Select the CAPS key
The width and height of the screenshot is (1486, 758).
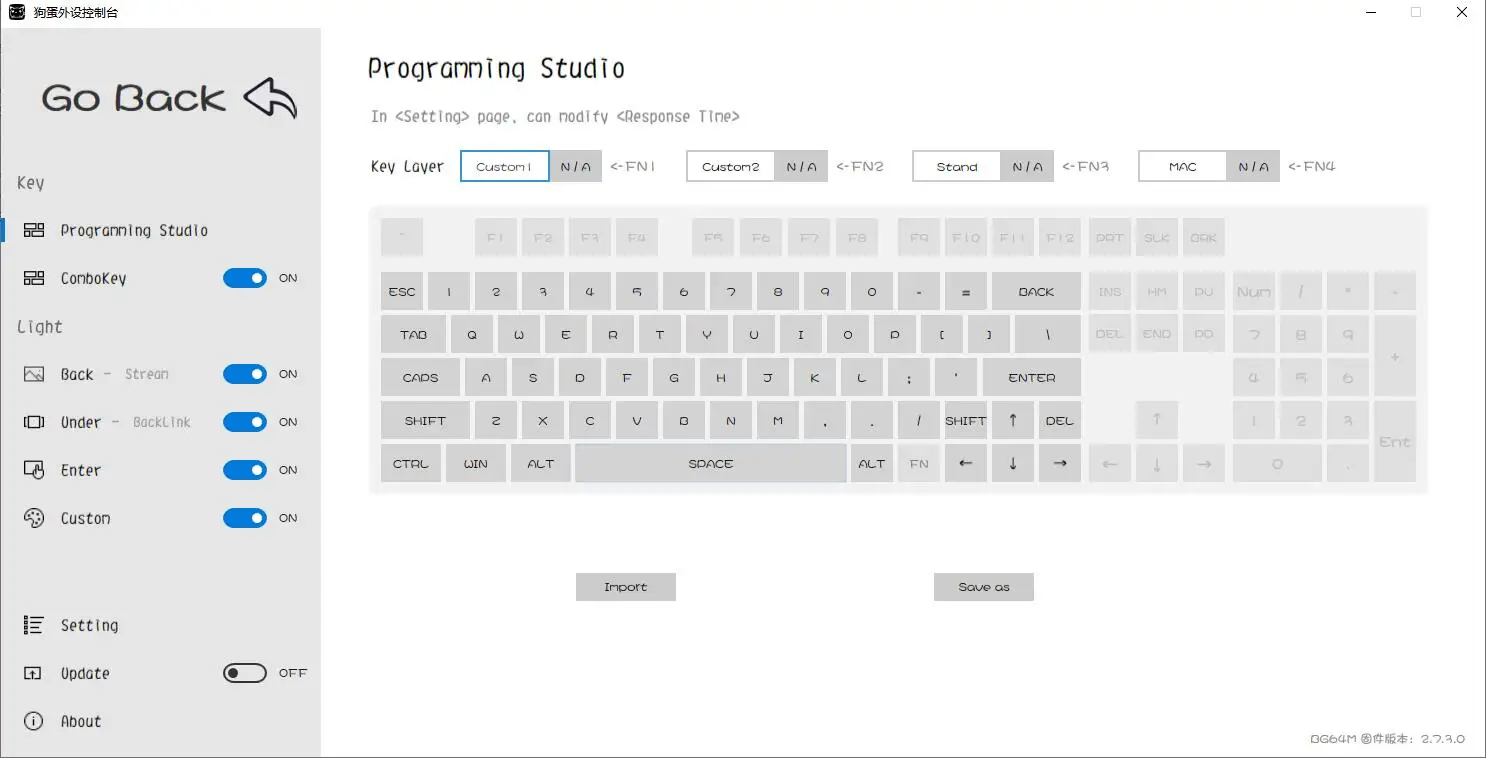click(421, 378)
